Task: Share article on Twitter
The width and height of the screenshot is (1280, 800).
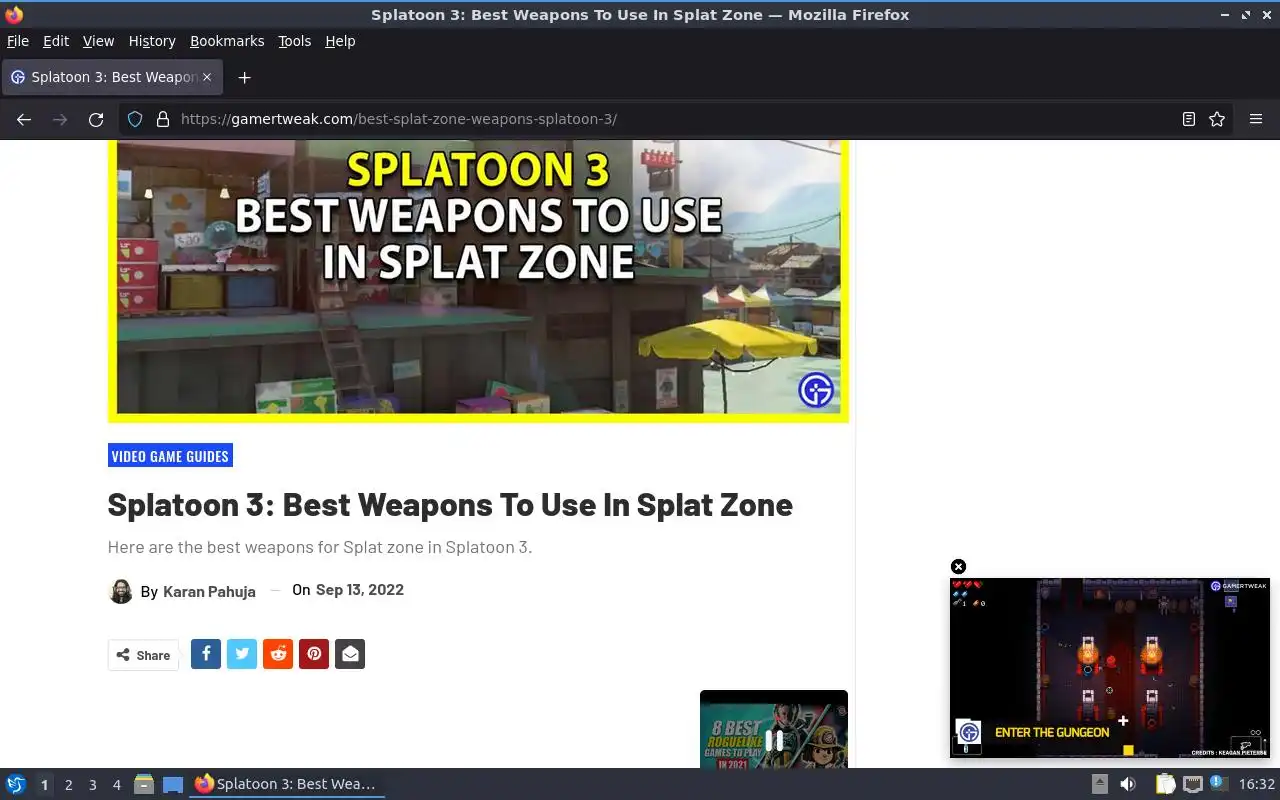Action: pyautogui.click(x=242, y=654)
